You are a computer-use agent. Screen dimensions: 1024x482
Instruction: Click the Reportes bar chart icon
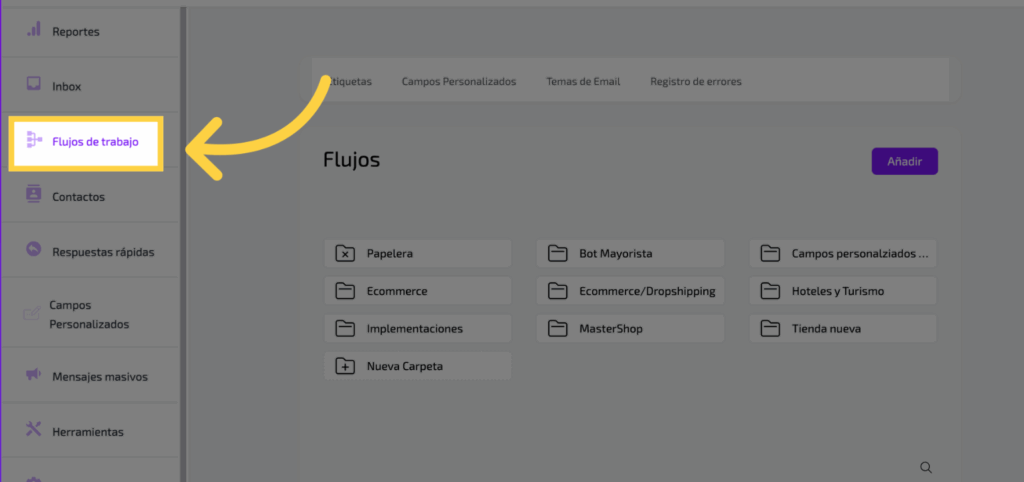click(x=33, y=30)
